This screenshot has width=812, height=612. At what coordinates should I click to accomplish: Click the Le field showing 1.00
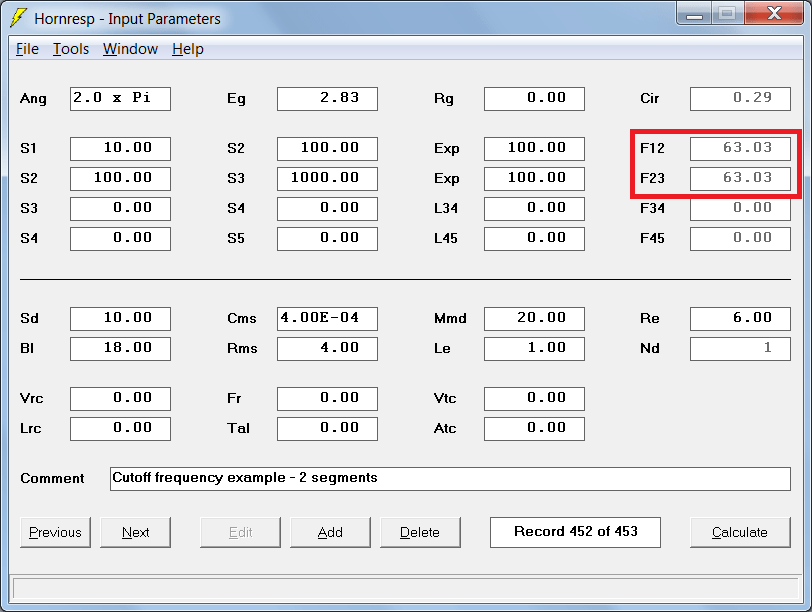534,348
